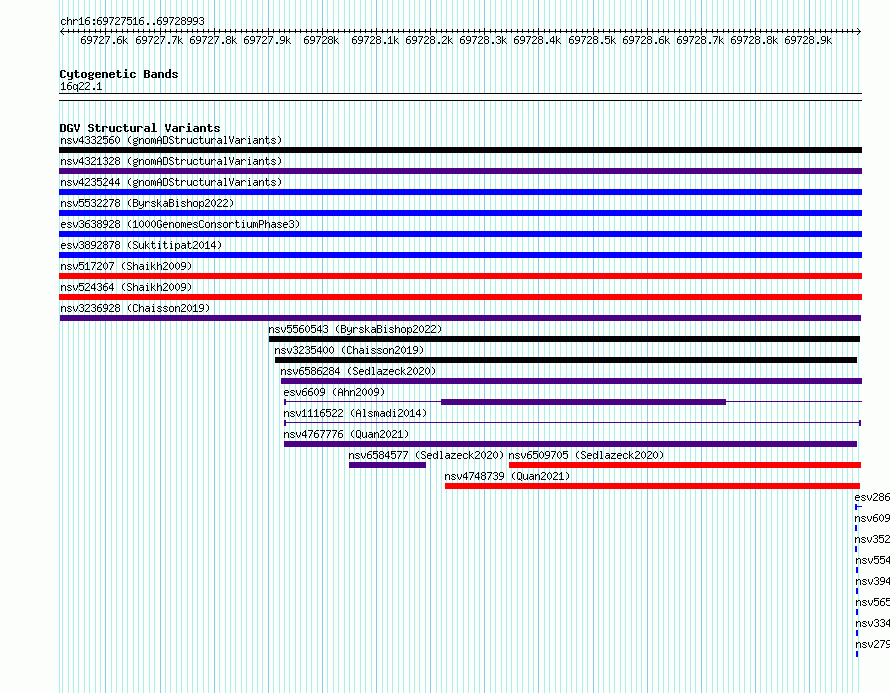Click the blue bar under esv3638928

(460, 234)
